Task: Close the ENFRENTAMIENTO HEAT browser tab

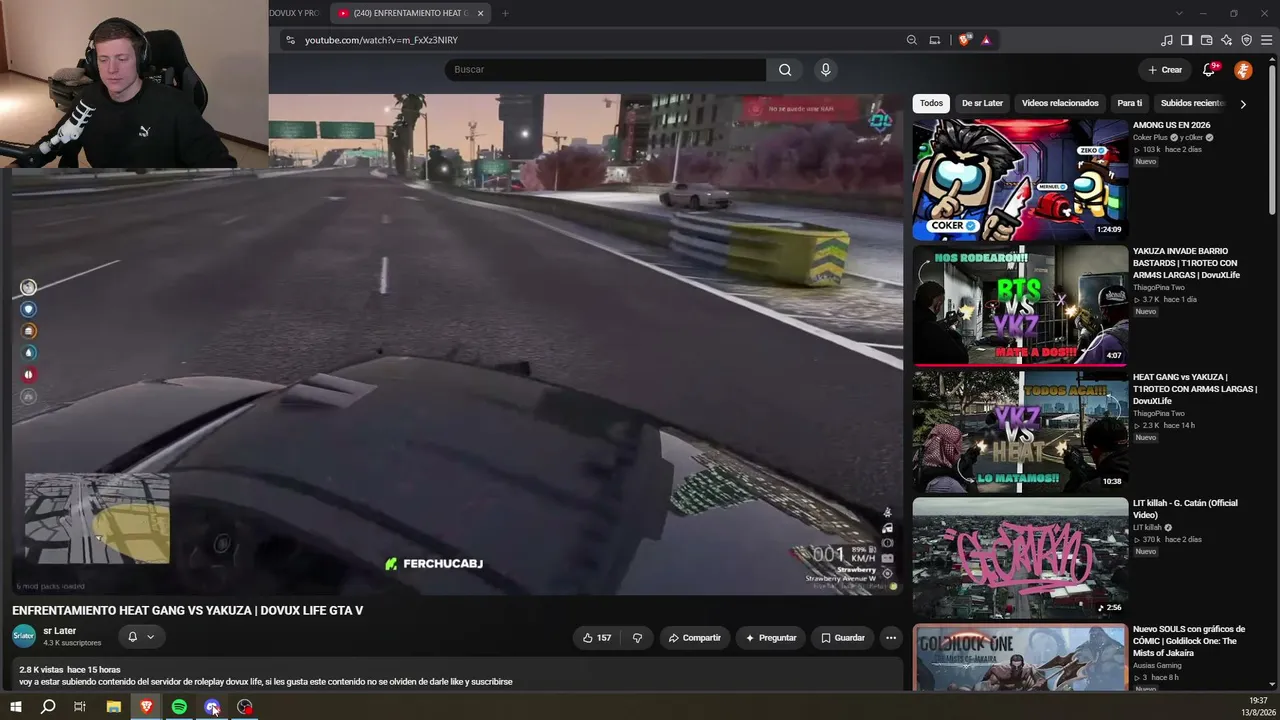Action: [481, 13]
